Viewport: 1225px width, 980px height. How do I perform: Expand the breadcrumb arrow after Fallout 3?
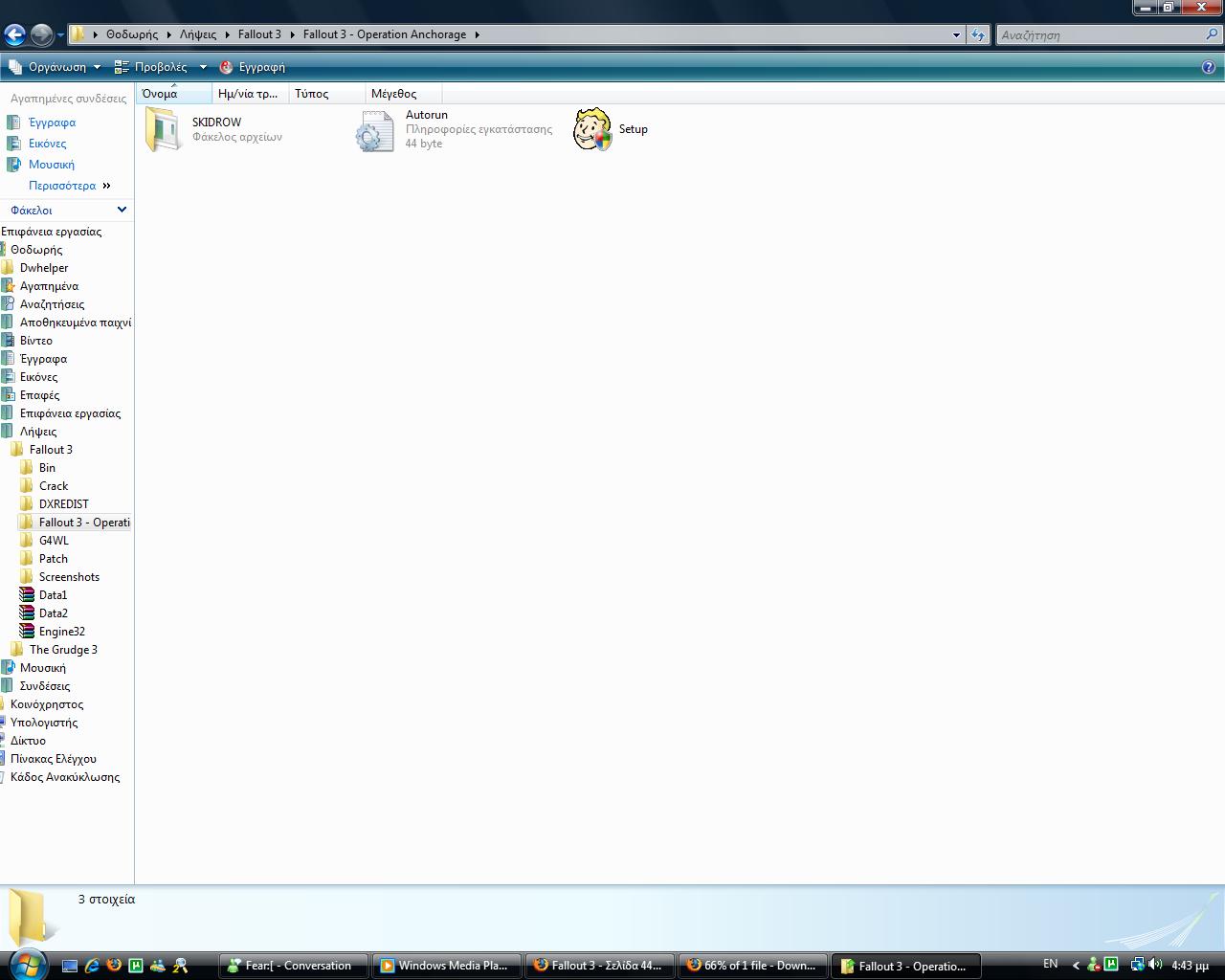(x=293, y=34)
